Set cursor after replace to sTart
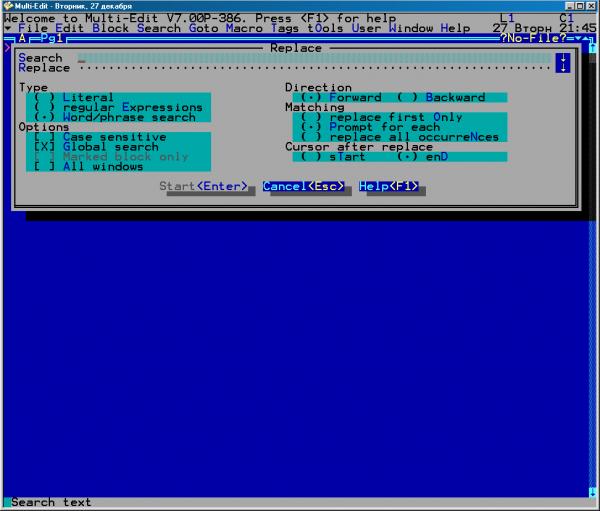The image size is (600, 511). (x=333, y=157)
